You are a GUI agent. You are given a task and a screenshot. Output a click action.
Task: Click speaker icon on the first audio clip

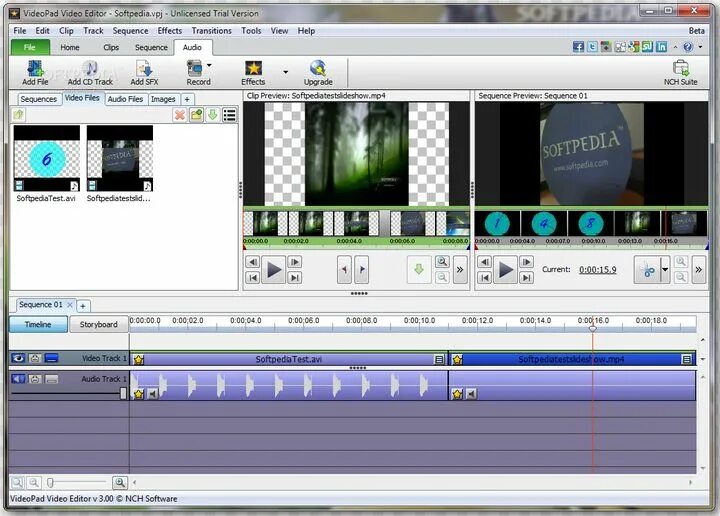pos(152,394)
